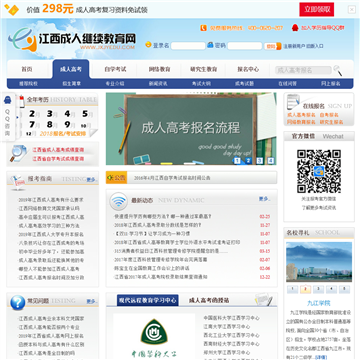The image size is (360, 360).
Task: Open the 研究生报名 sign-up link
Action: click(x=331, y=122)
